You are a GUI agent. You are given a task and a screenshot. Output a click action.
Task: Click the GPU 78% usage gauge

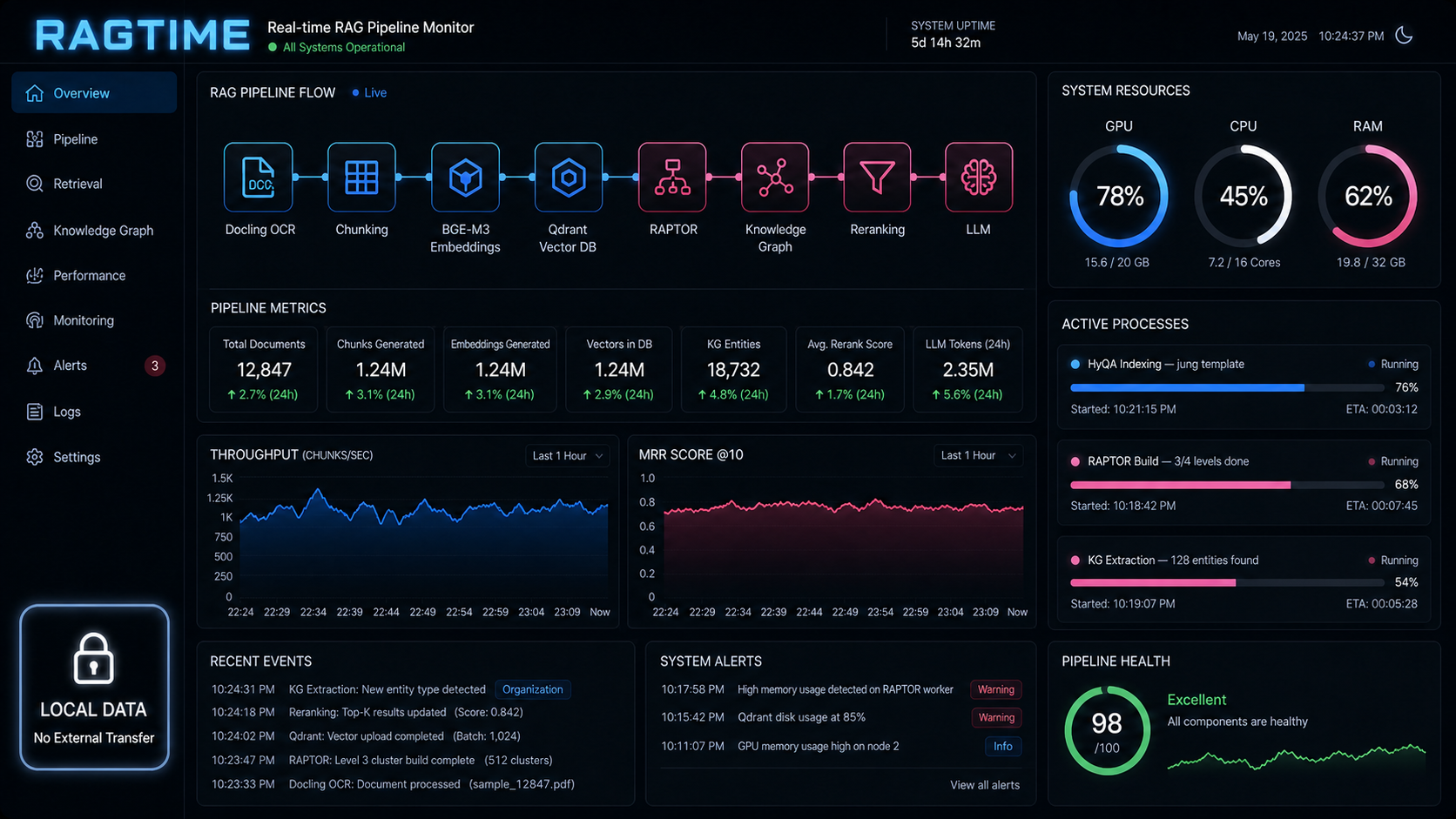pos(1119,196)
